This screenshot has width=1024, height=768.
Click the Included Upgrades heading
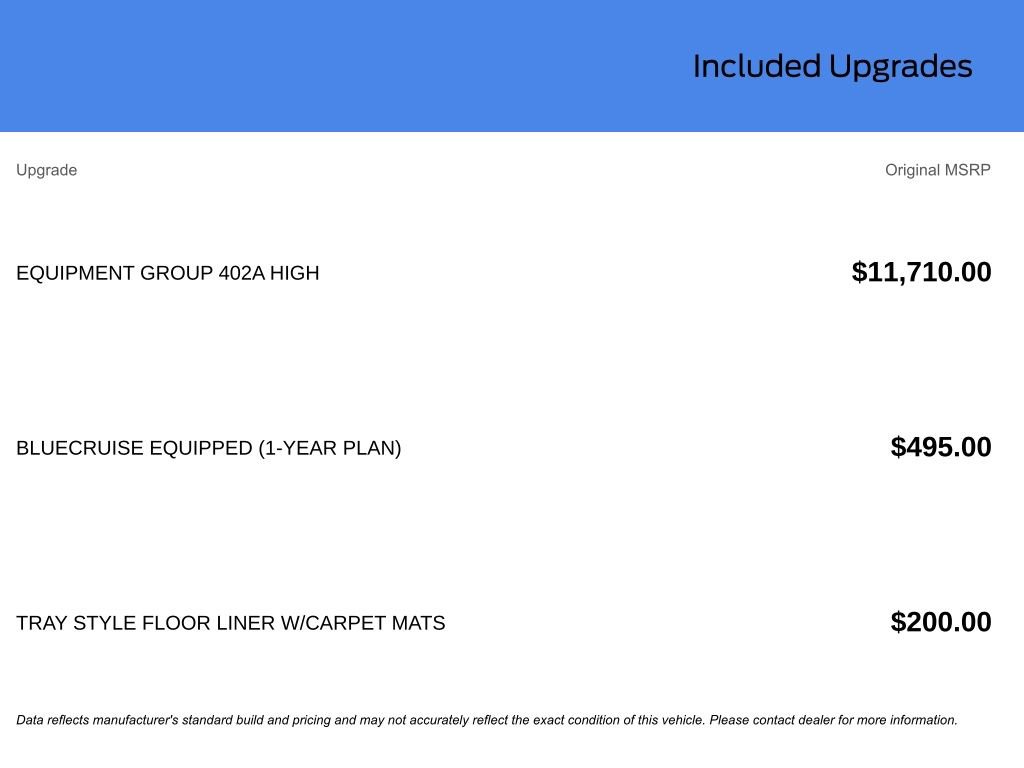click(832, 67)
